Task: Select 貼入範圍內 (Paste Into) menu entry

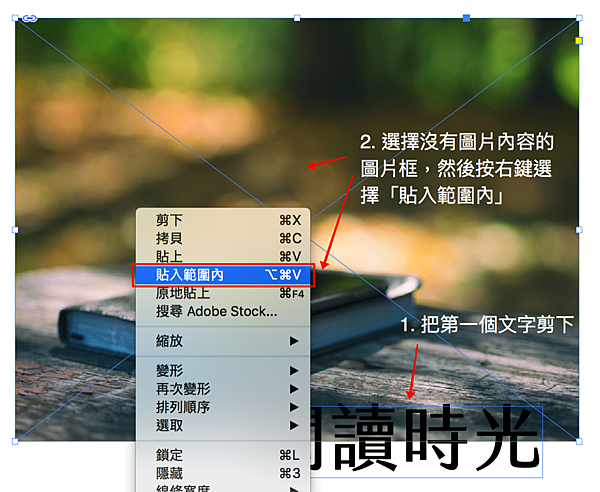Action: point(223,275)
